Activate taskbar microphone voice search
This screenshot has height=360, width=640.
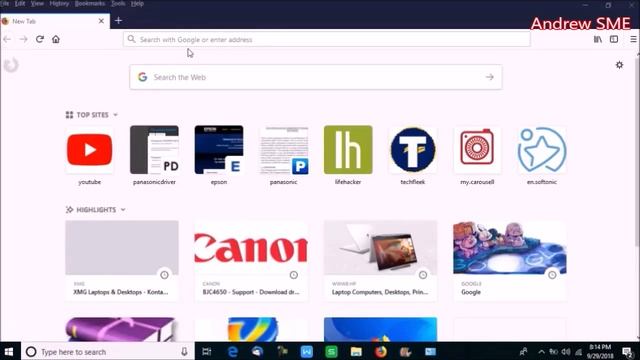click(x=184, y=351)
